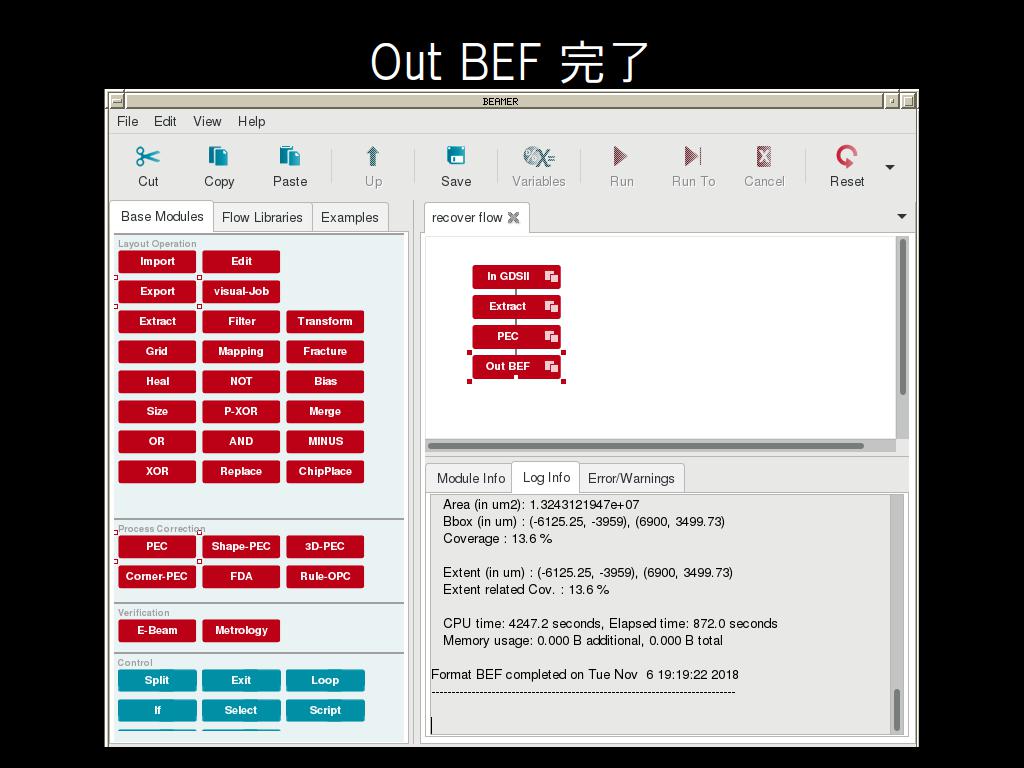Screen dimensions: 1024x768
Task: Click the Cut scissors icon
Action: pyautogui.click(x=148, y=157)
